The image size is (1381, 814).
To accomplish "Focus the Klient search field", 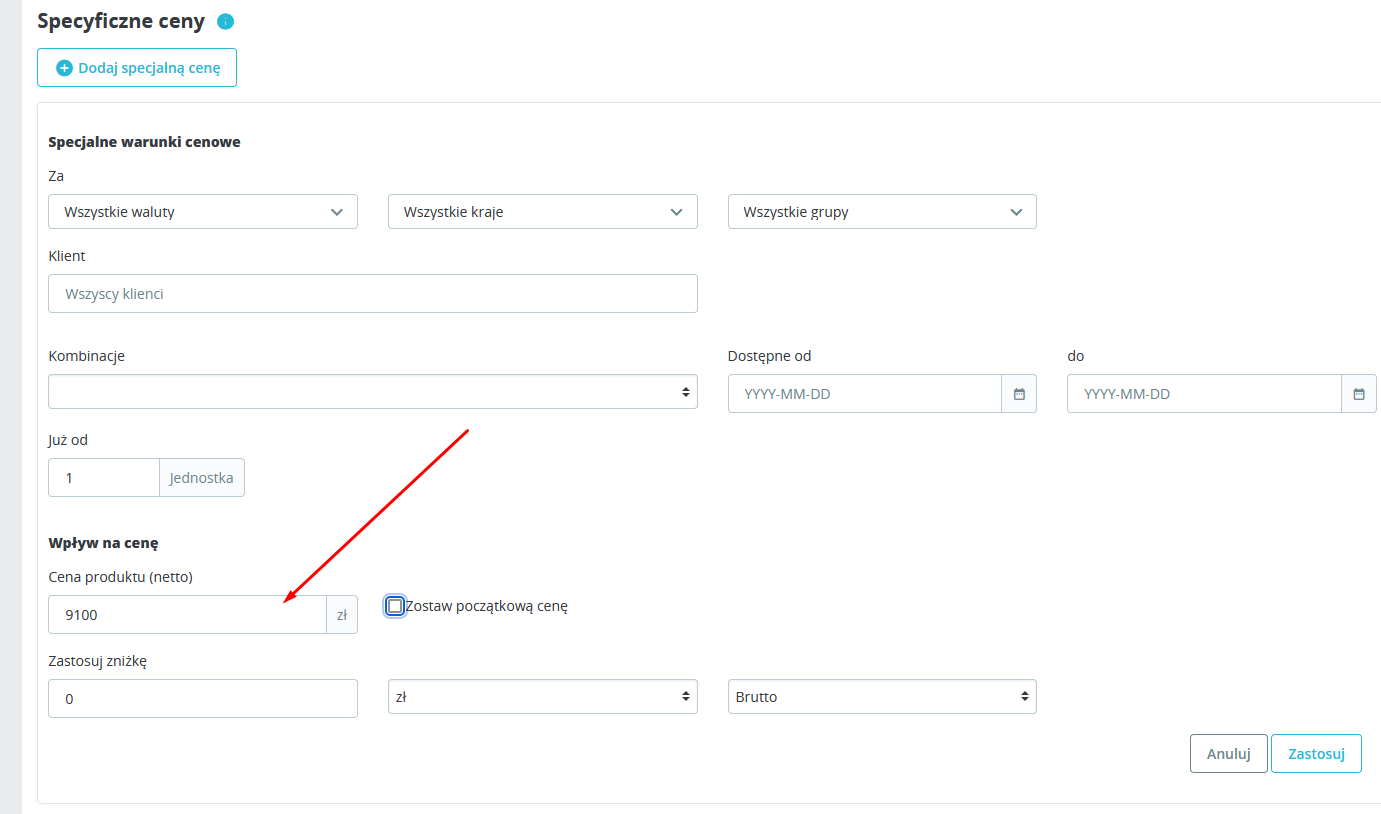I will pos(373,294).
